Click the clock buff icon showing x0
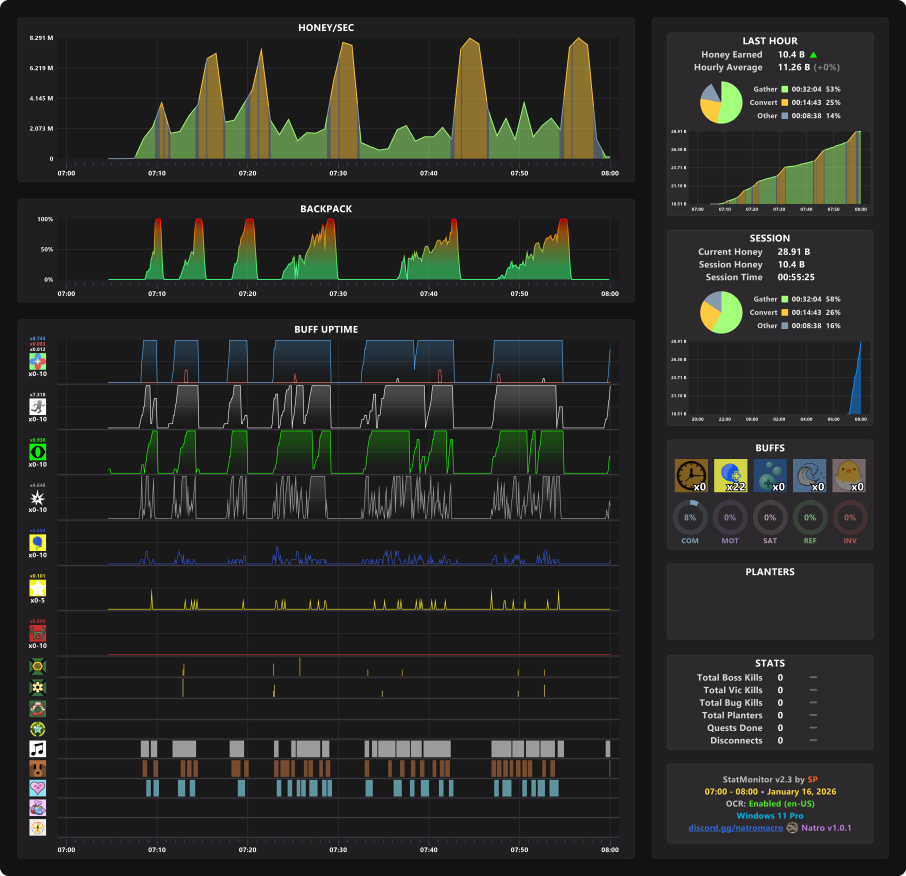Screen dimensions: 906x876 coord(691,476)
